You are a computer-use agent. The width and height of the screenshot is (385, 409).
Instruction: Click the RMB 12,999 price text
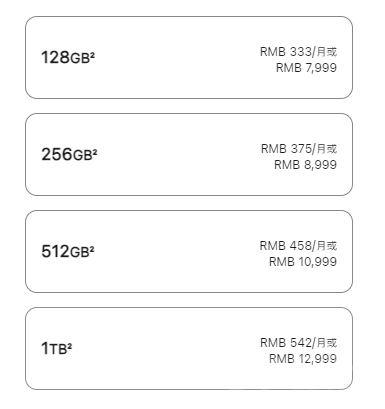(303, 359)
